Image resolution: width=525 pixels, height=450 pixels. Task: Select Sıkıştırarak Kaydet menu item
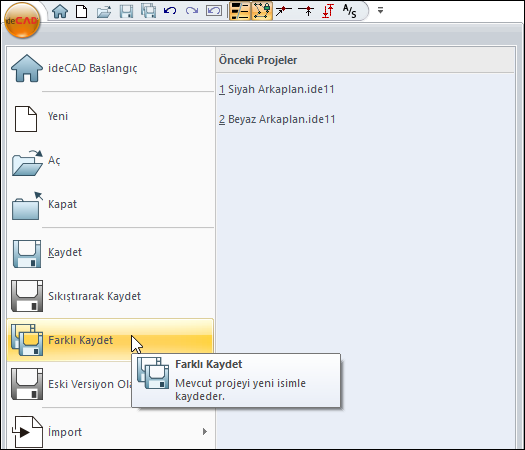coord(110,296)
